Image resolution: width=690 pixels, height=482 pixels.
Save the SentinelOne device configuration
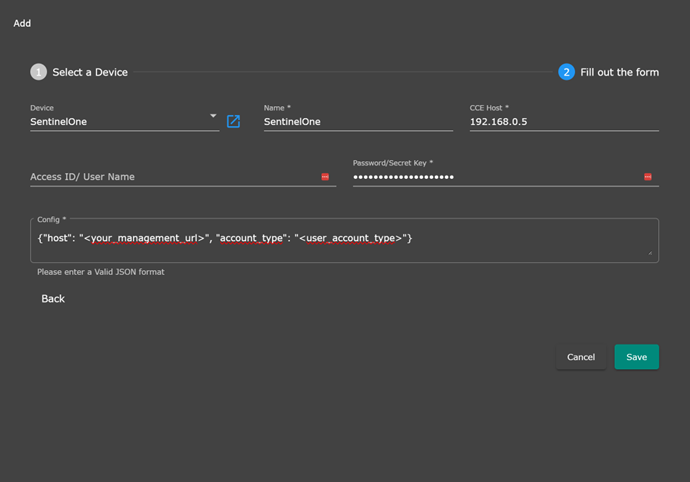coord(636,357)
